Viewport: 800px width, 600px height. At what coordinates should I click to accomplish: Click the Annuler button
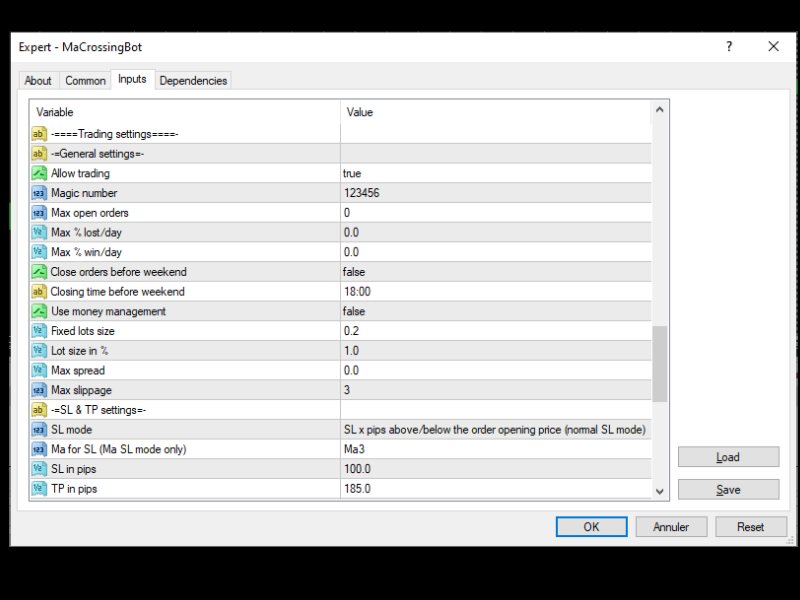[x=671, y=527]
